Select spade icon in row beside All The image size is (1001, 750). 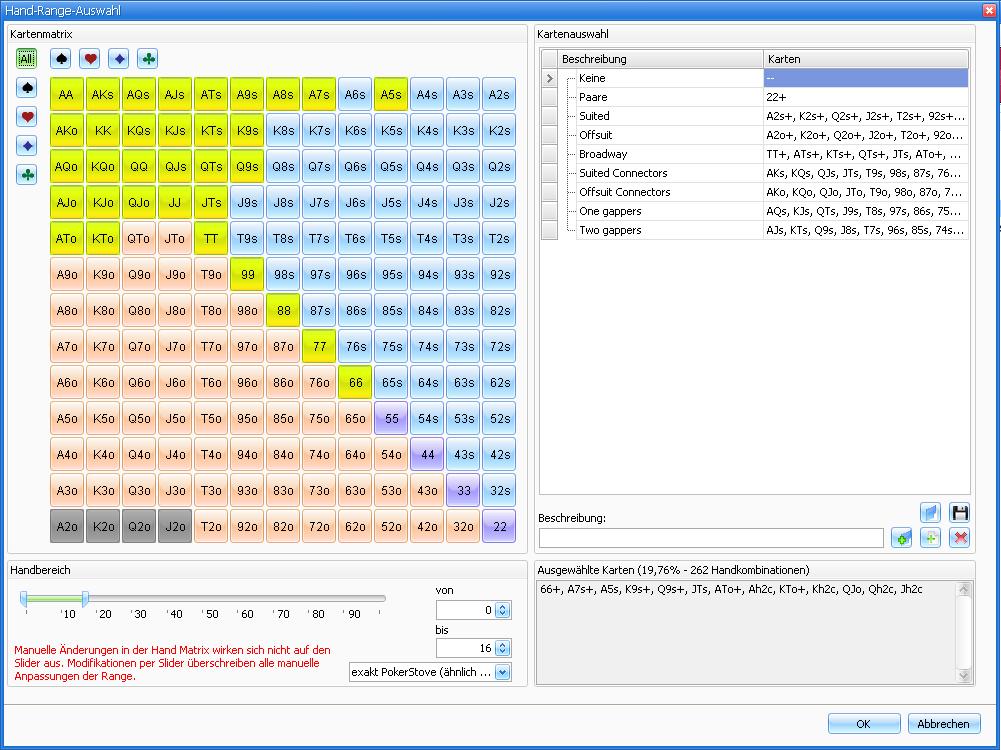tap(61, 59)
